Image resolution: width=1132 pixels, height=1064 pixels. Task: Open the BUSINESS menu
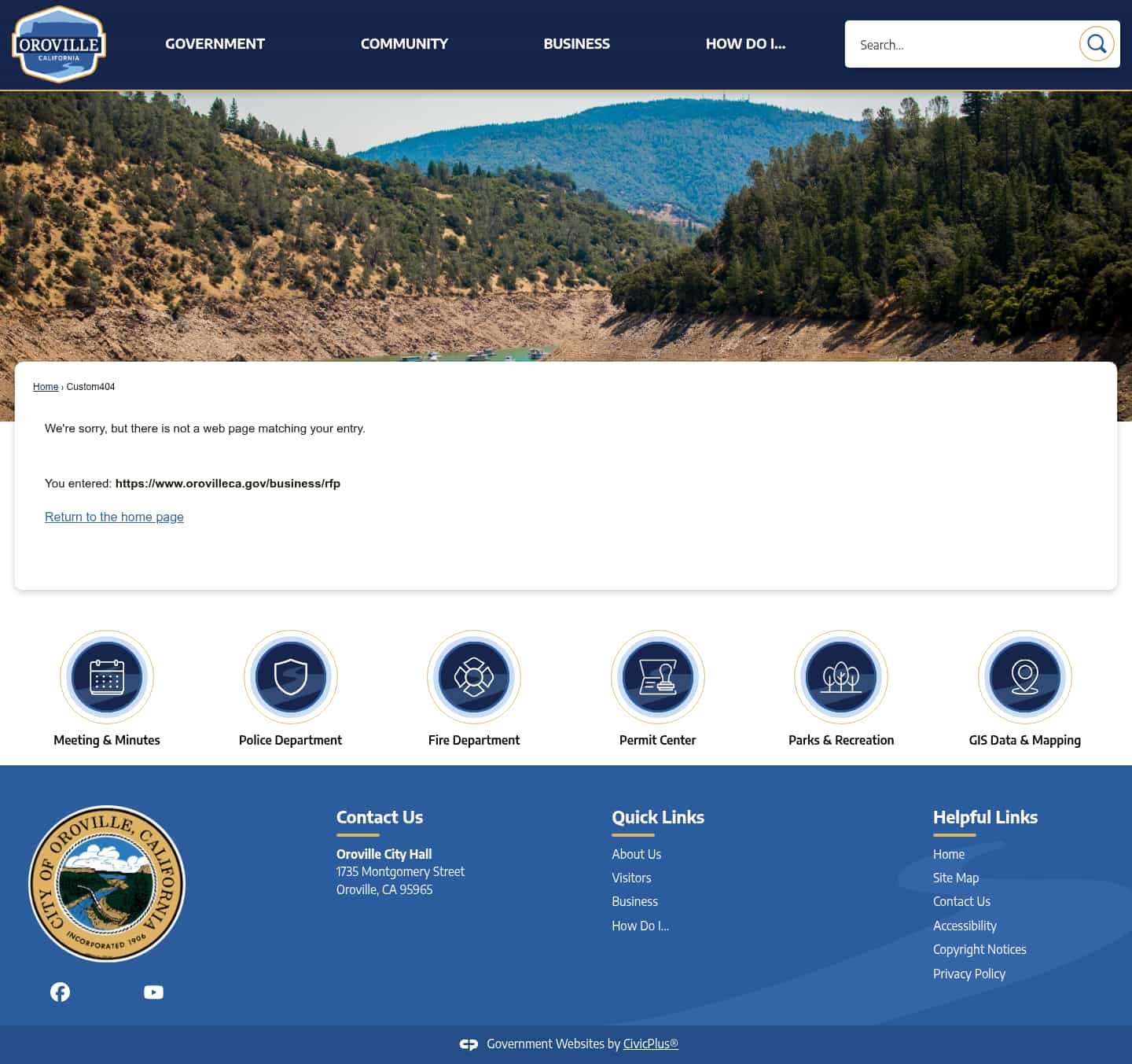tap(576, 43)
